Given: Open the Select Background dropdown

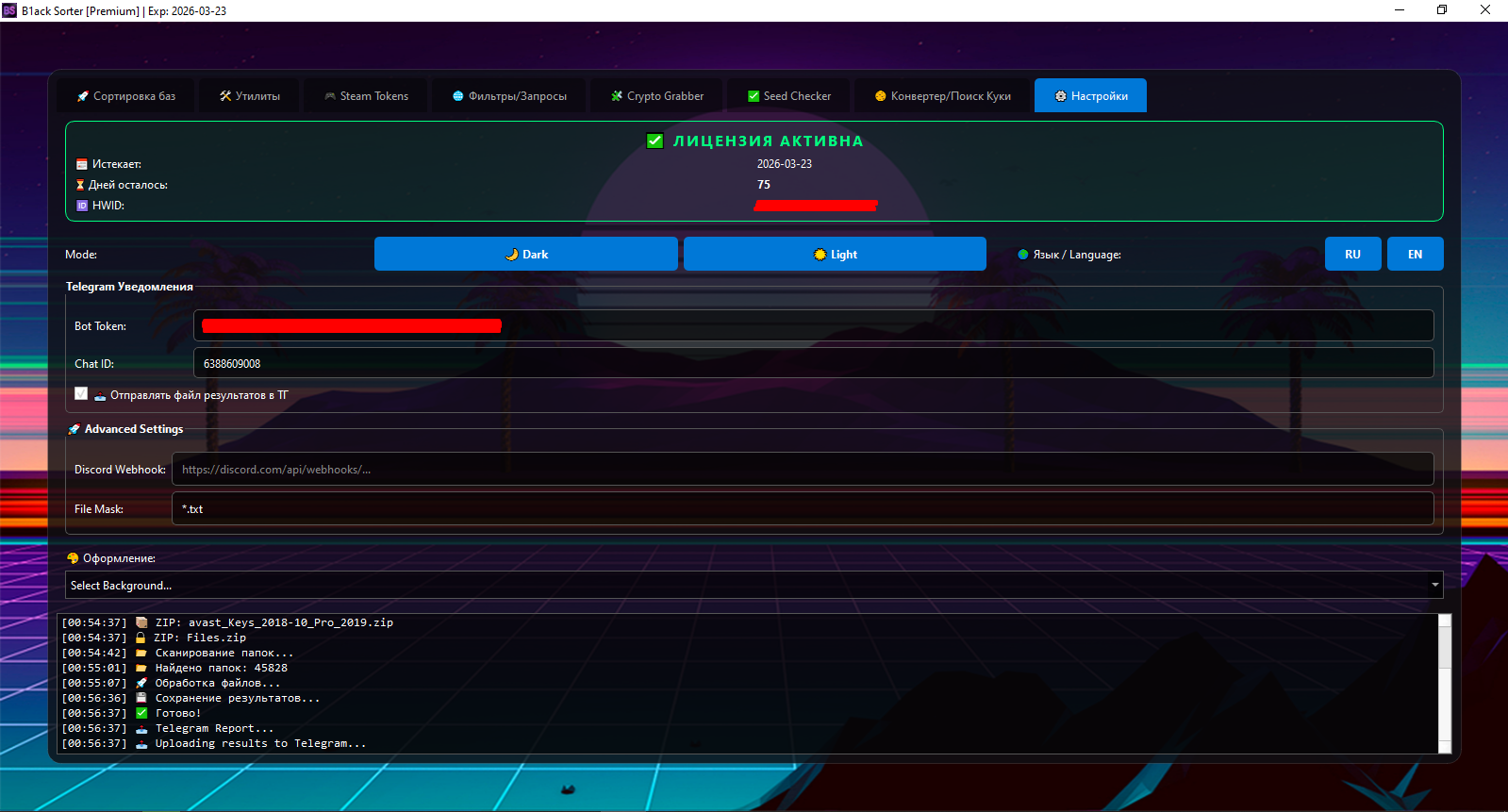Looking at the screenshot, I should (745, 586).
